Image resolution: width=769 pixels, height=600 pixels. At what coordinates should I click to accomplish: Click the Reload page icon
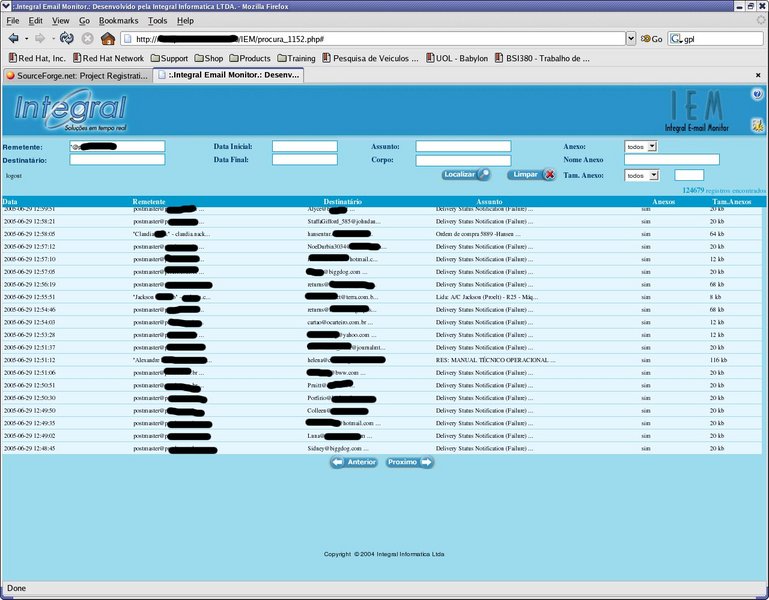point(66,39)
